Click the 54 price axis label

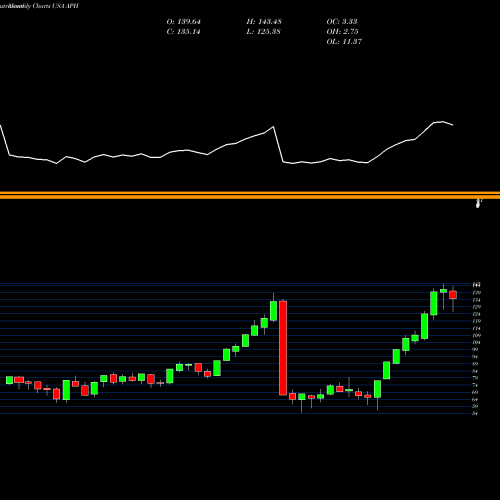pyautogui.click(x=475, y=413)
